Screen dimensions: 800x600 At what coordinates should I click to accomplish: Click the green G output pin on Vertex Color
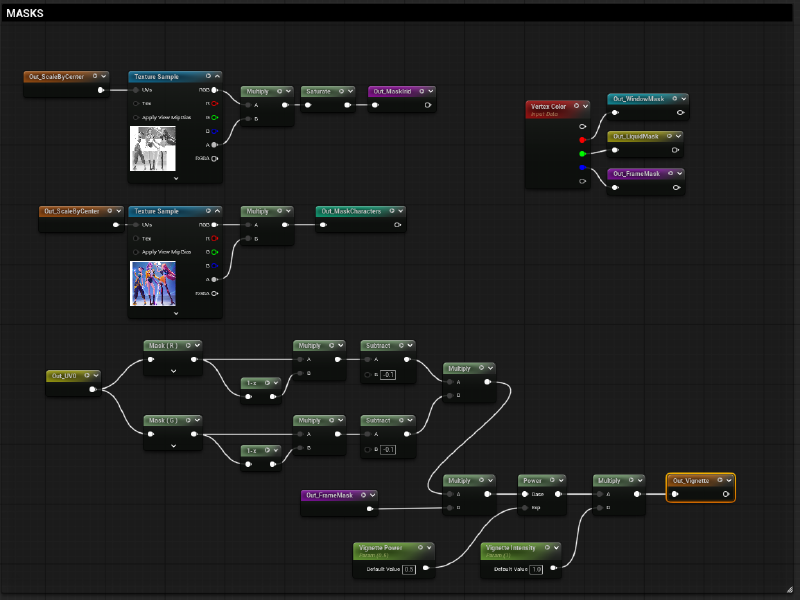pyautogui.click(x=582, y=154)
